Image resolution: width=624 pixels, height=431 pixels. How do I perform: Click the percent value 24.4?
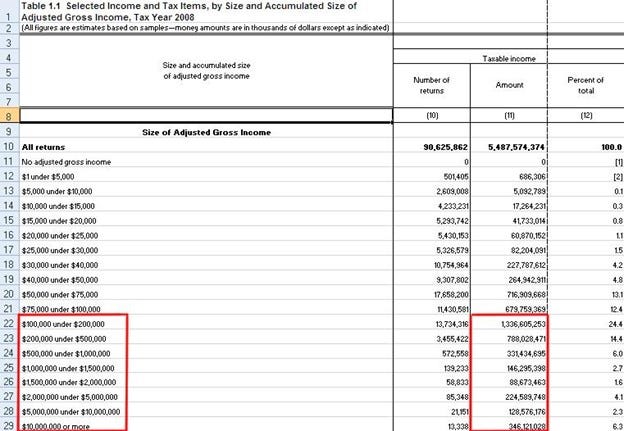pos(615,324)
